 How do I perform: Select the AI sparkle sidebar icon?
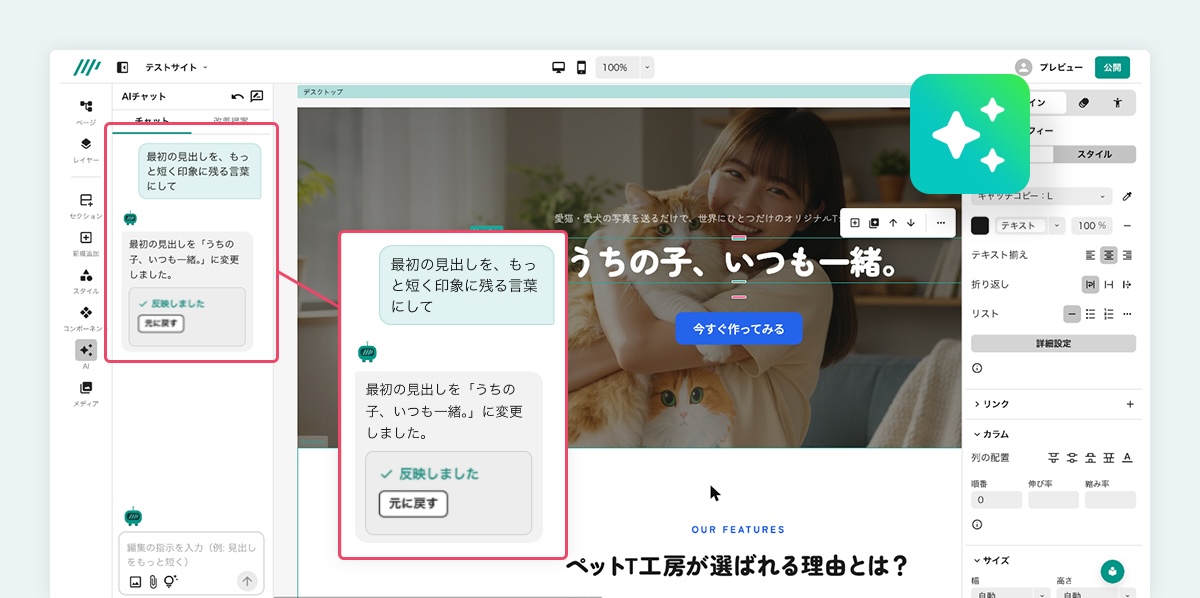[86, 350]
